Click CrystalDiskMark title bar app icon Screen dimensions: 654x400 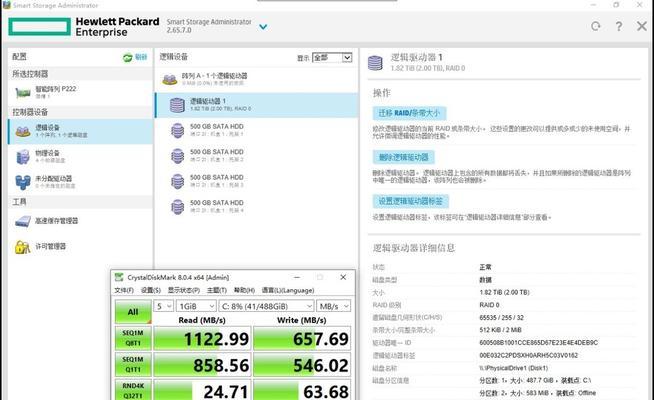coord(119,277)
